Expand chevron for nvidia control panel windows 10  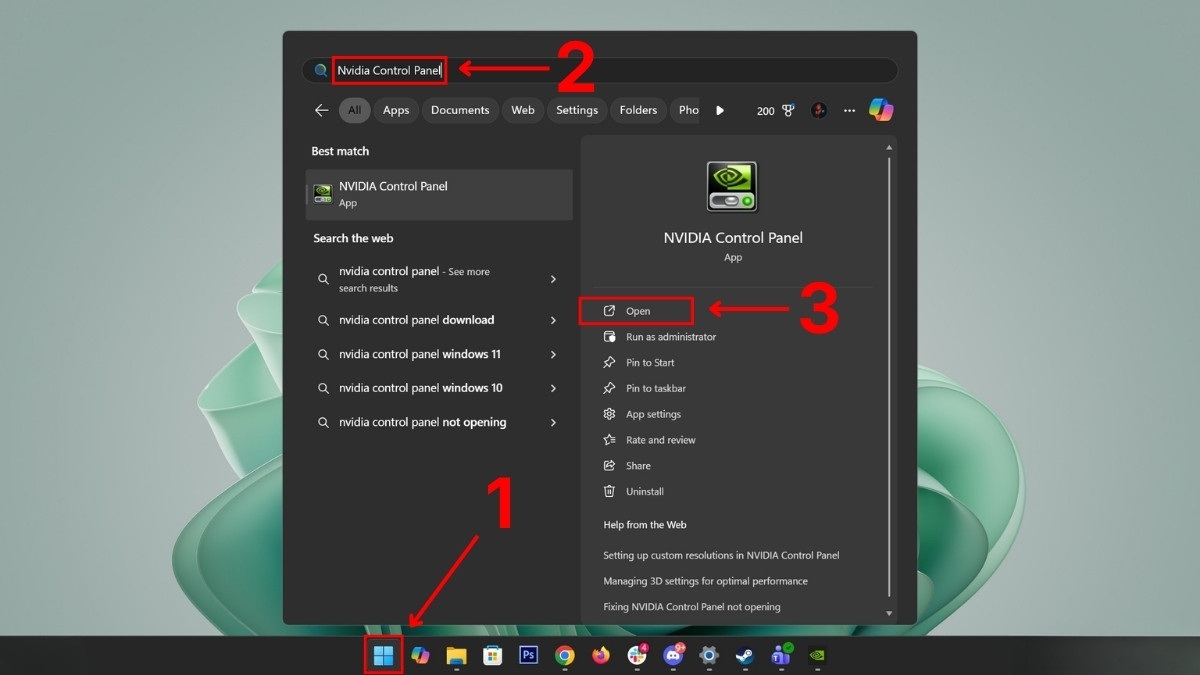click(x=553, y=388)
